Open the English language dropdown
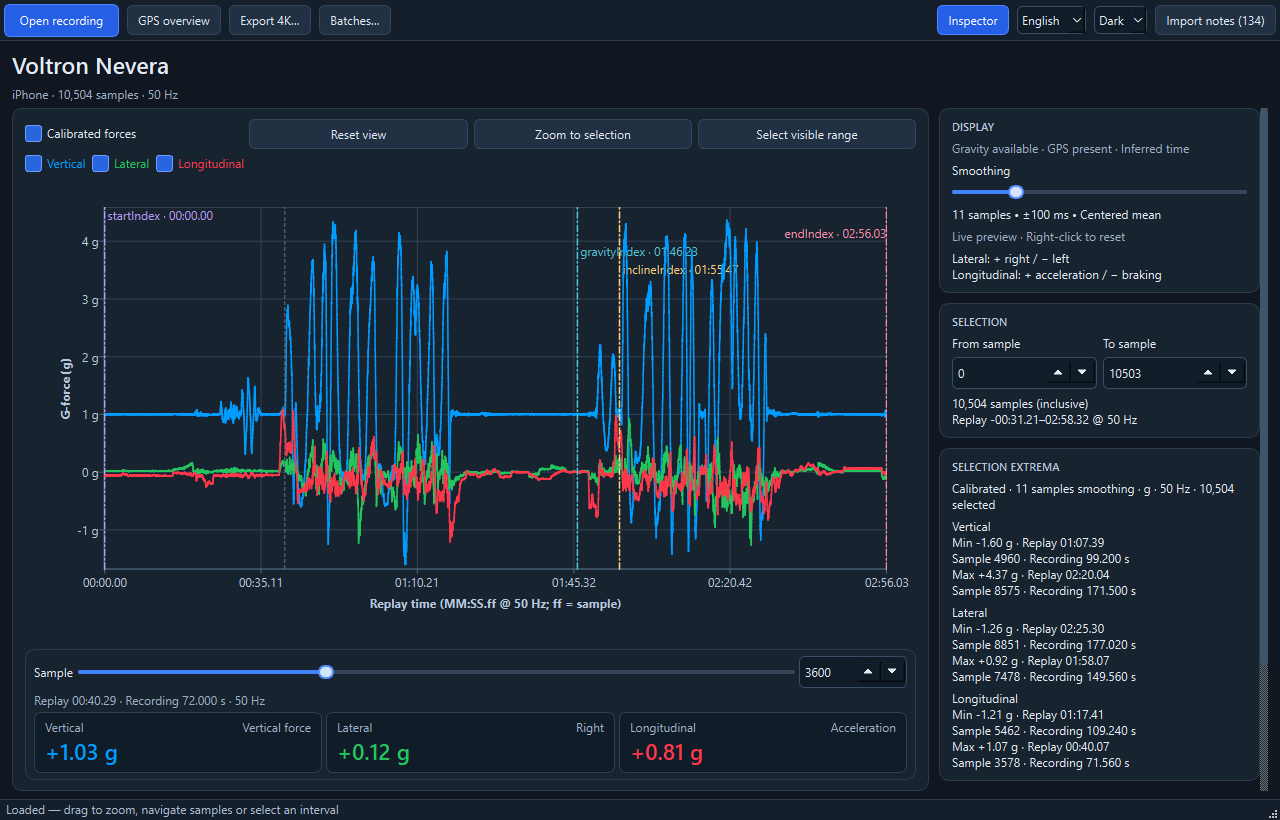 point(1052,21)
